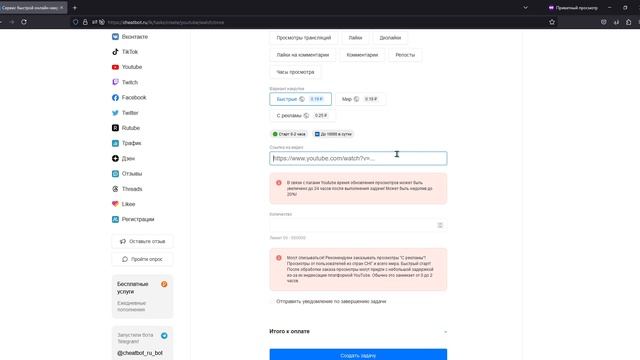
Task: Switch to the Комментарии tab
Action: [362, 55]
